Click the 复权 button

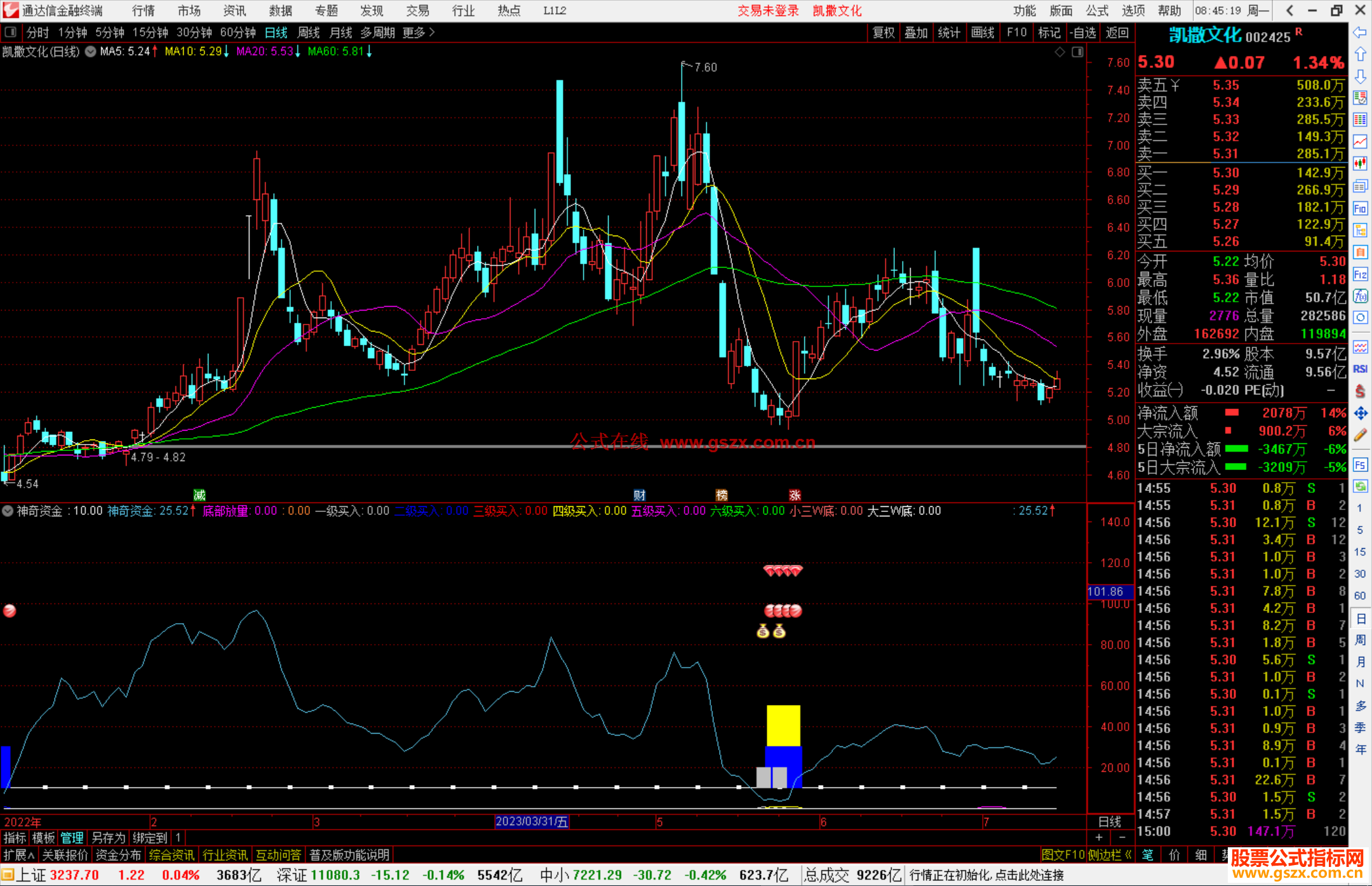pyautogui.click(x=883, y=32)
